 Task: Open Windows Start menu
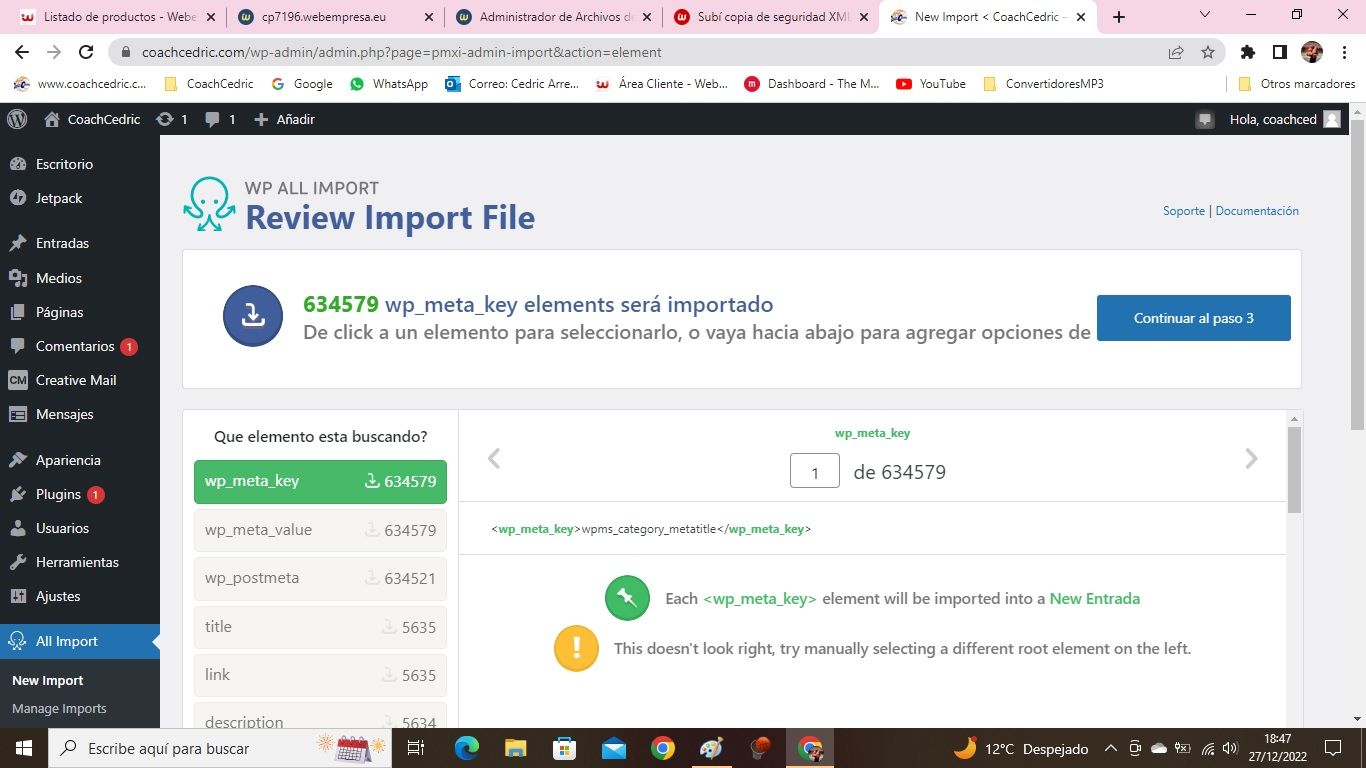click(x=23, y=748)
